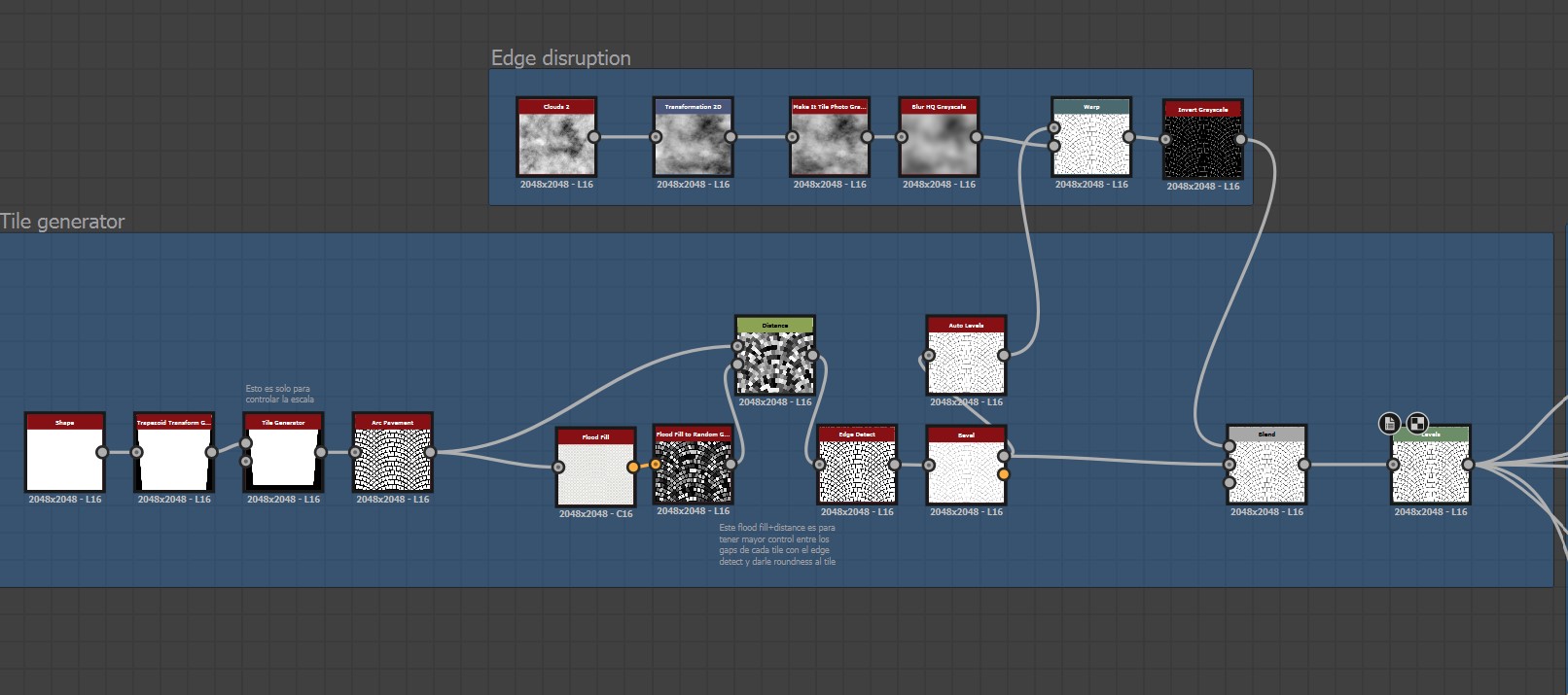Click the 'Este flood fill+distance' comment text
1568x695 pixels.
[777, 544]
